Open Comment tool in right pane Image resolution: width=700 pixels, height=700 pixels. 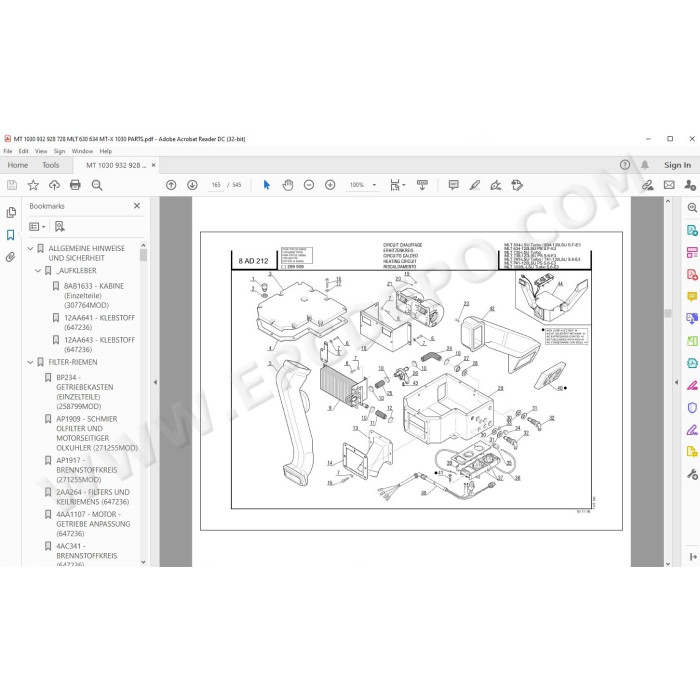point(692,296)
